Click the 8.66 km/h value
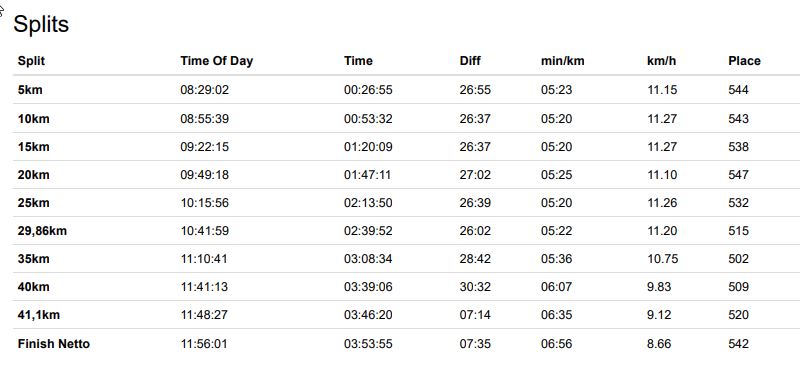The height and width of the screenshot is (382, 800). pyautogui.click(x=659, y=344)
